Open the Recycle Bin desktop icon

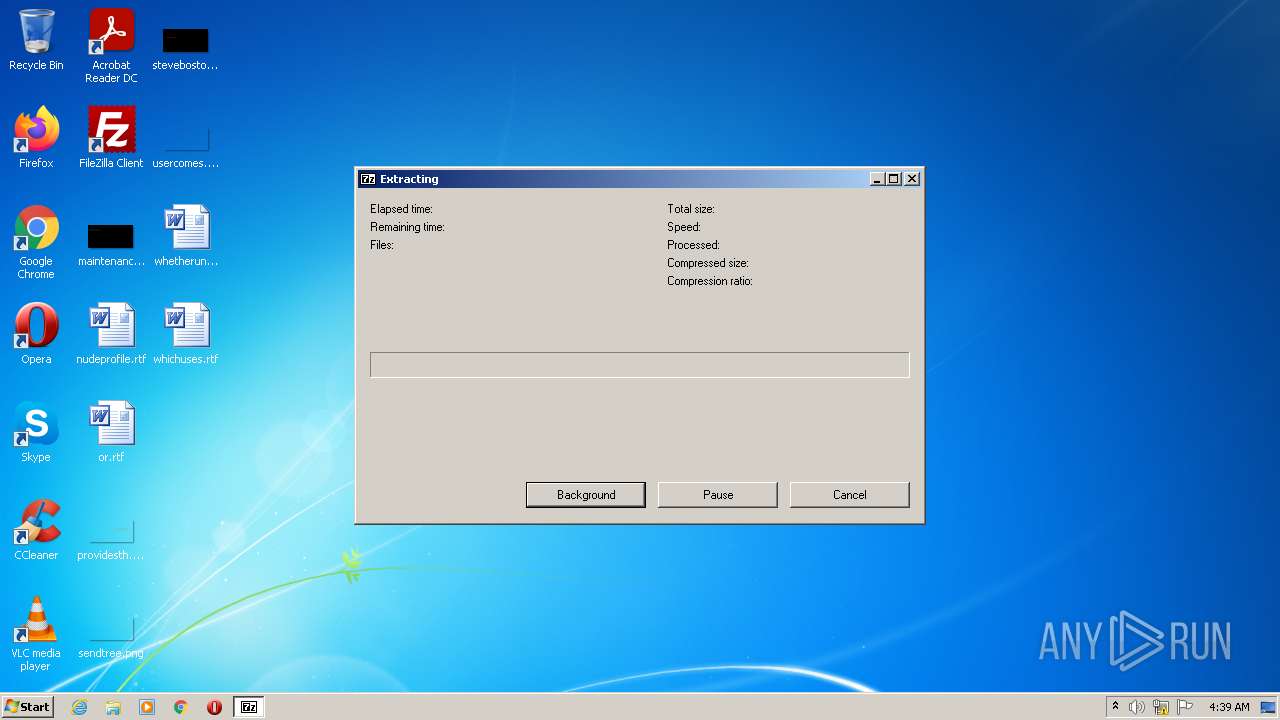[x=36, y=40]
